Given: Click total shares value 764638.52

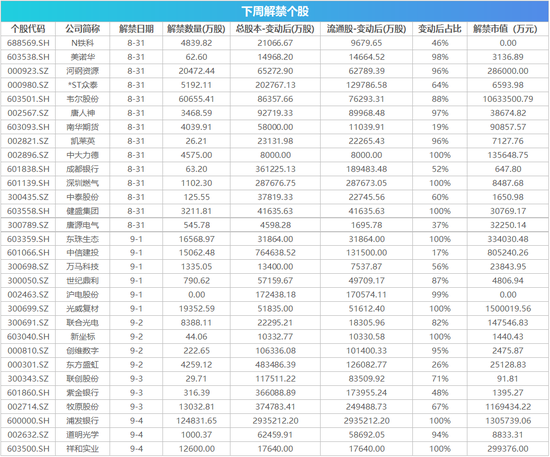Looking at the screenshot, I should tap(275, 253).
